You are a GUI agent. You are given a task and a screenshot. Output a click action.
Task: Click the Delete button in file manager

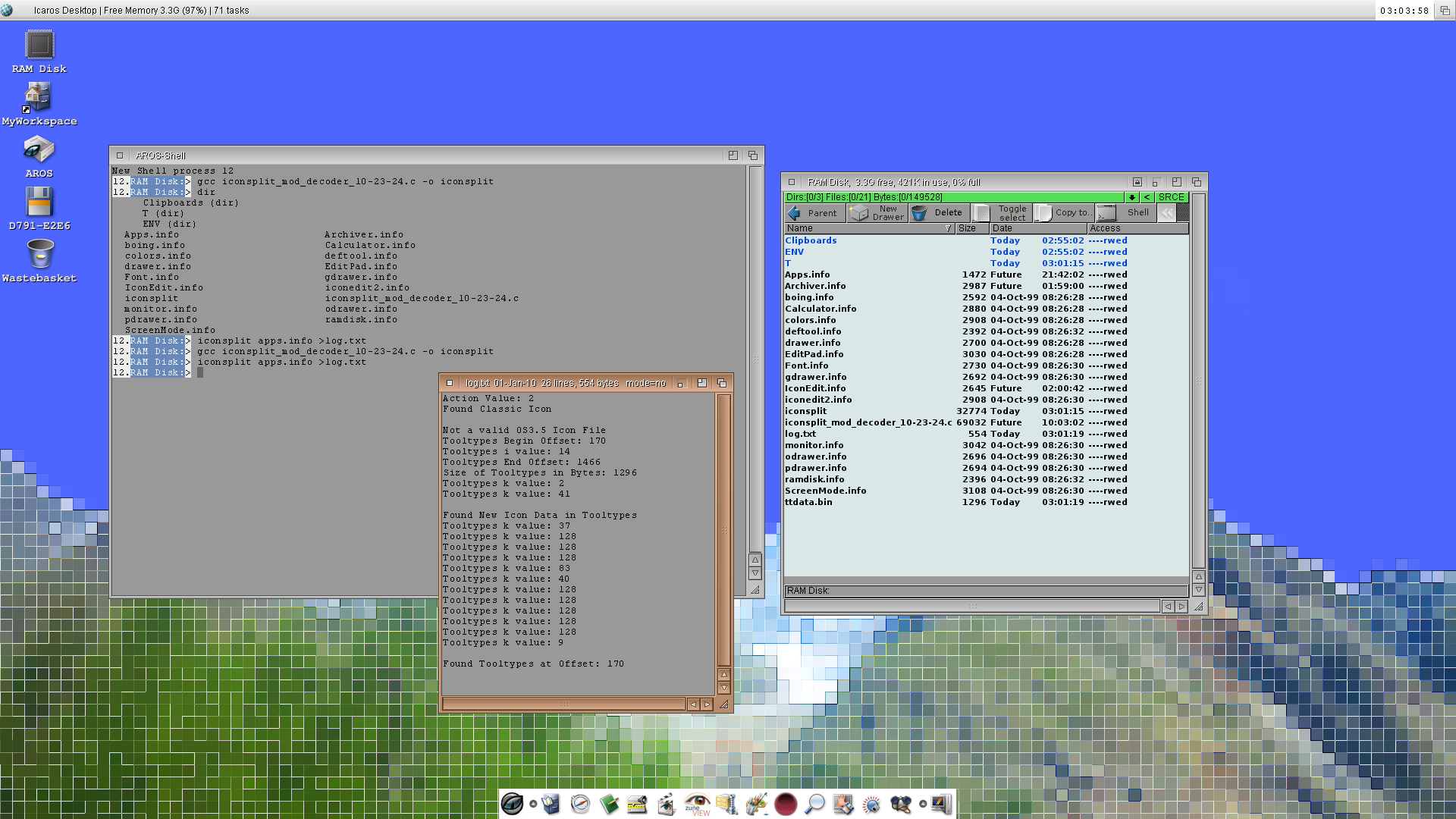939,213
